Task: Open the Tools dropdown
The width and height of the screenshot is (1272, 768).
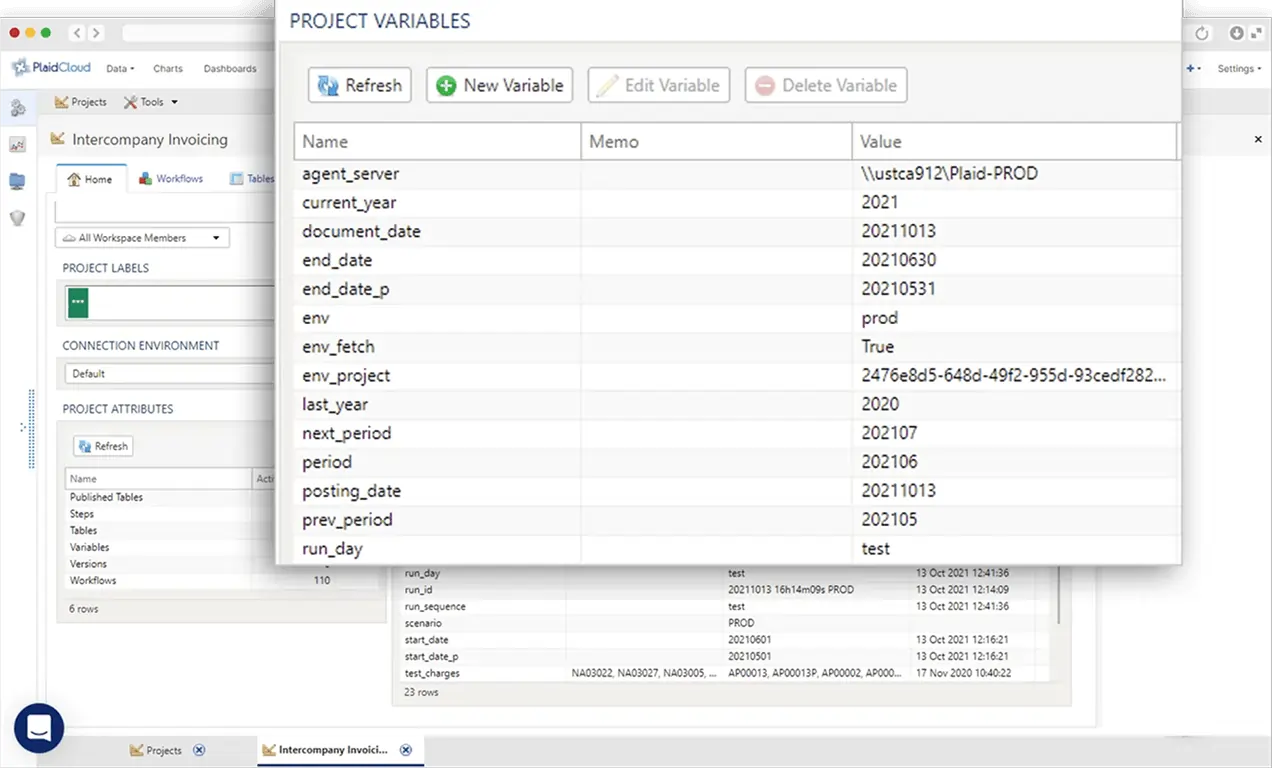Action: tap(151, 102)
